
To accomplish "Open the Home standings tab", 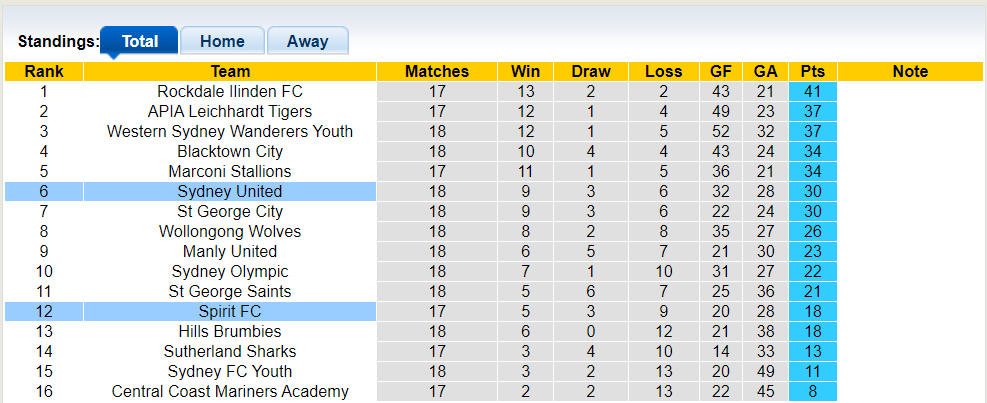I will tap(222, 41).
